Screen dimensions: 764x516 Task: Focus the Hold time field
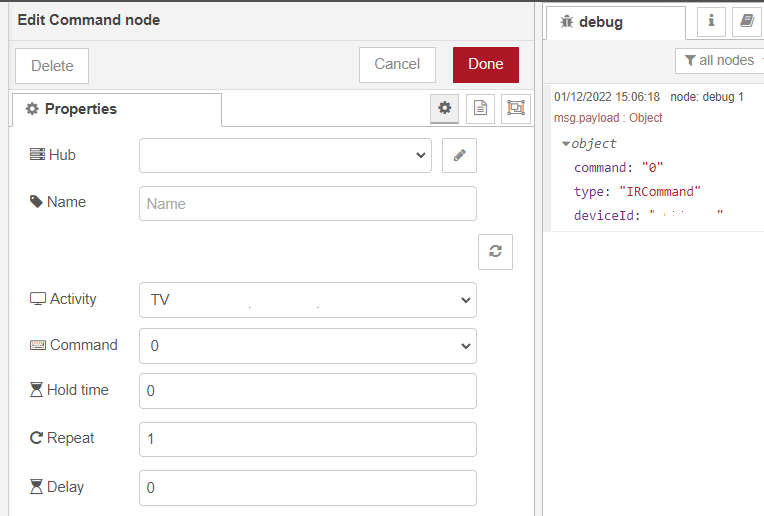[308, 391]
